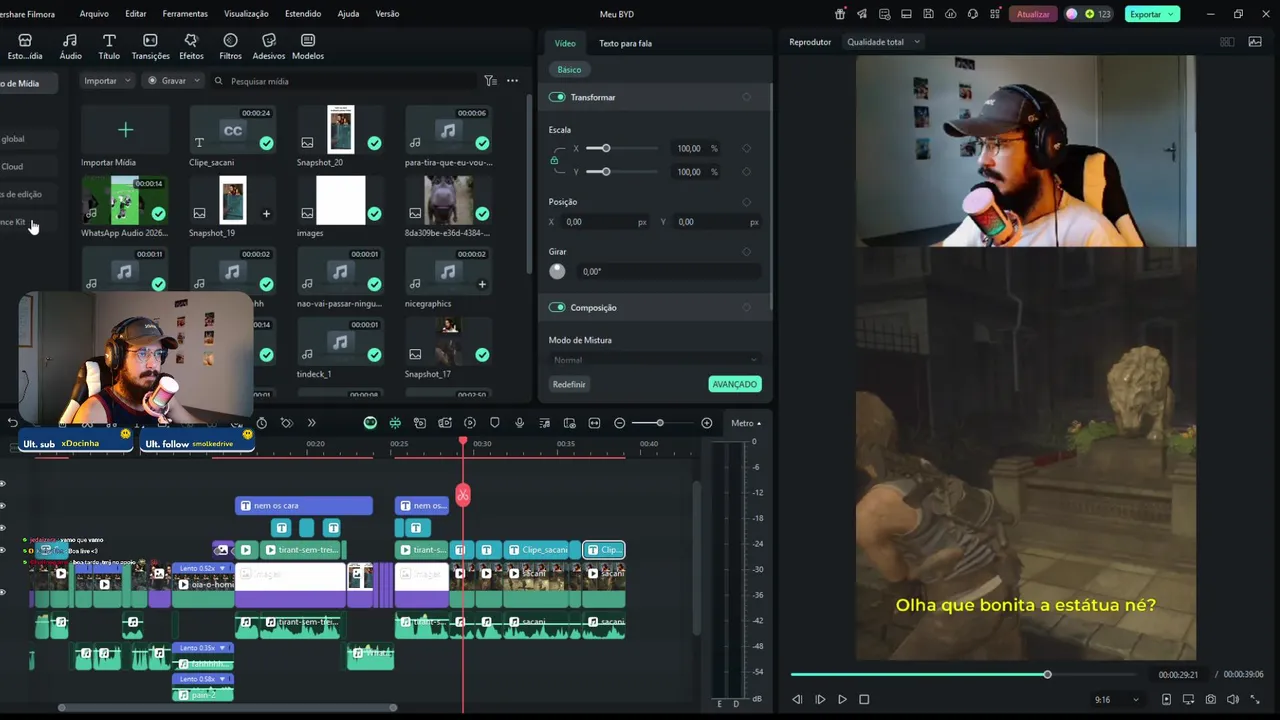
Task: Switch to Texto para fala tab
Action: pos(625,43)
